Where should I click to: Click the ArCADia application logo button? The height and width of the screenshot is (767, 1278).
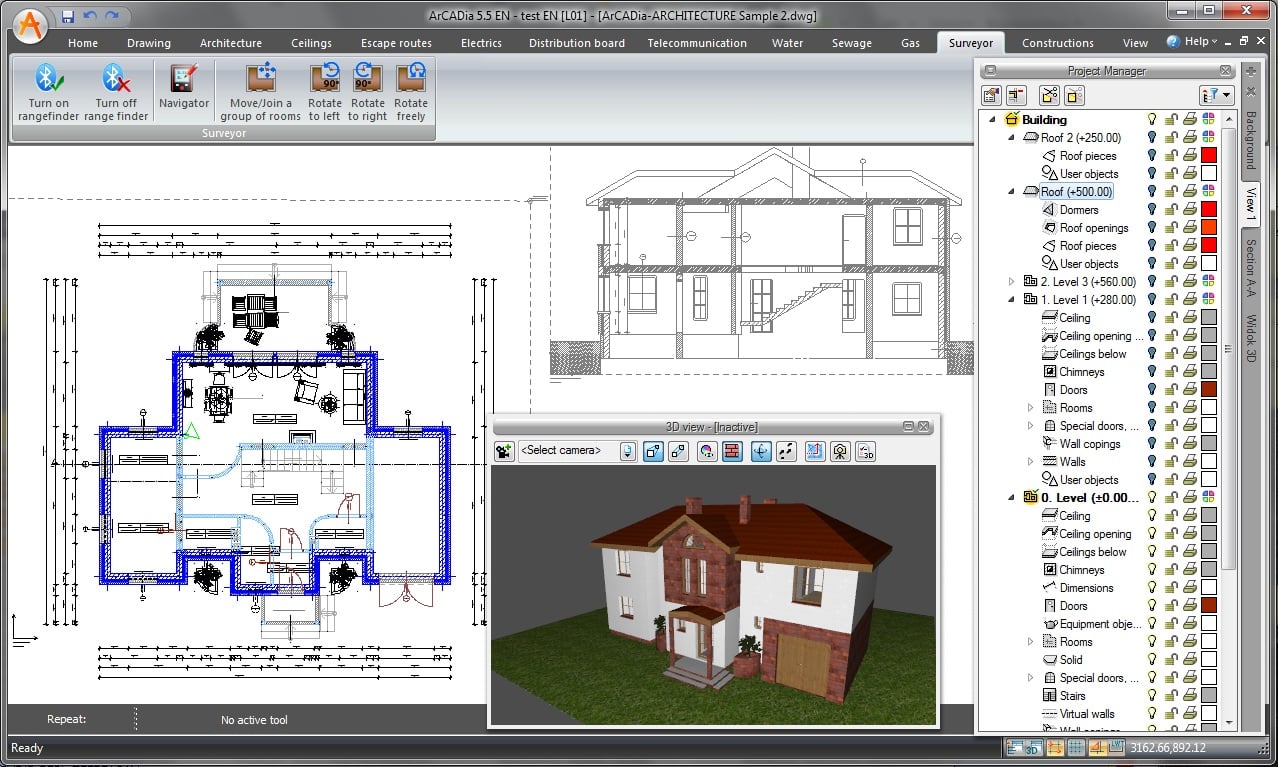[x=32, y=24]
